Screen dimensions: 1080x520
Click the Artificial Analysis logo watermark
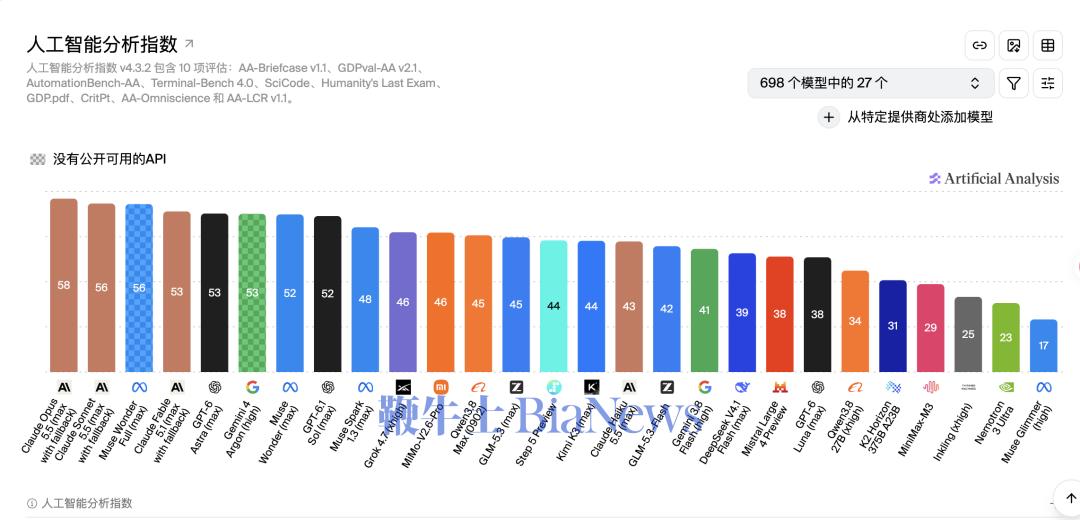tap(994, 179)
